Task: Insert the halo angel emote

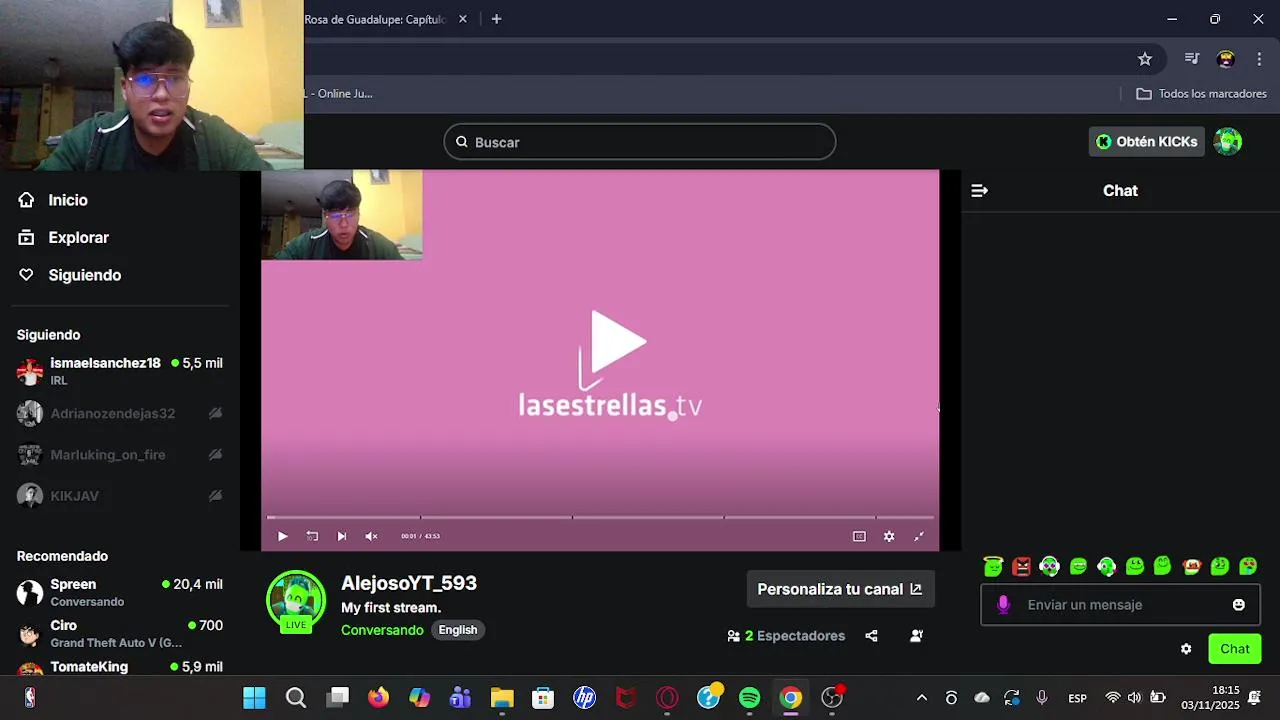Action: (993, 566)
